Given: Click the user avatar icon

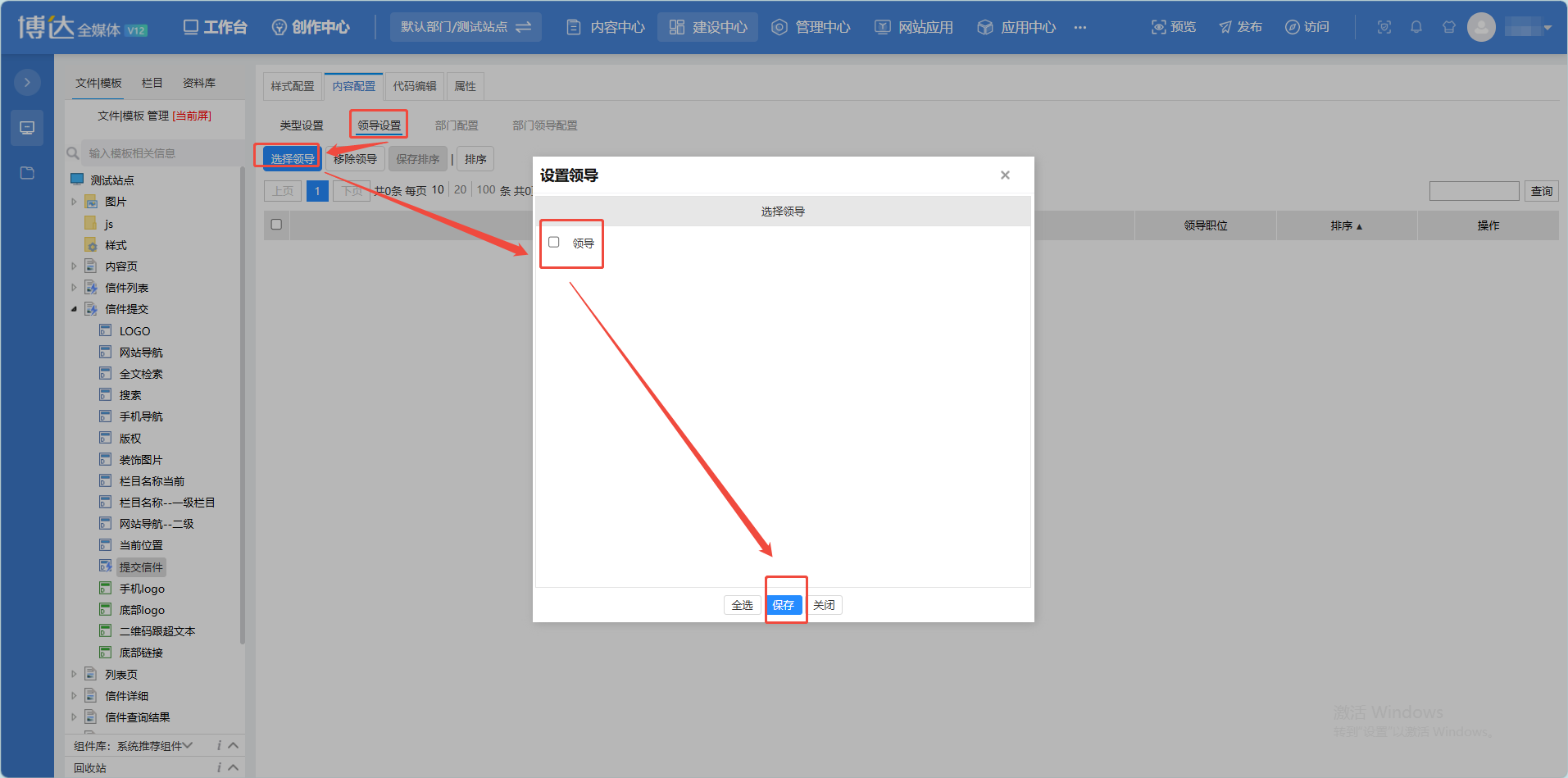Looking at the screenshot, I should click(x=1481, y=27).
